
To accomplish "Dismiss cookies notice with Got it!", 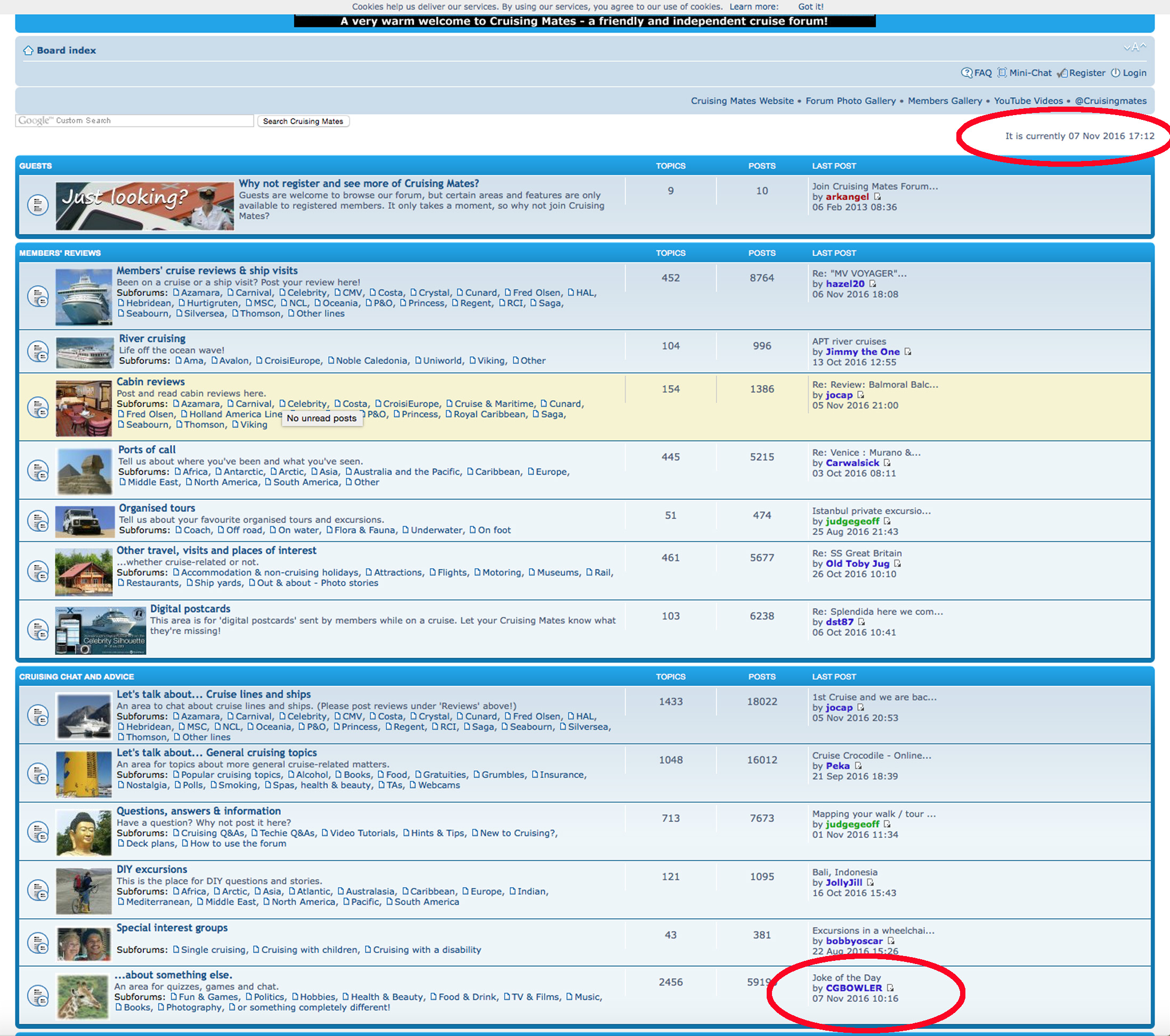I will [810, 7].
